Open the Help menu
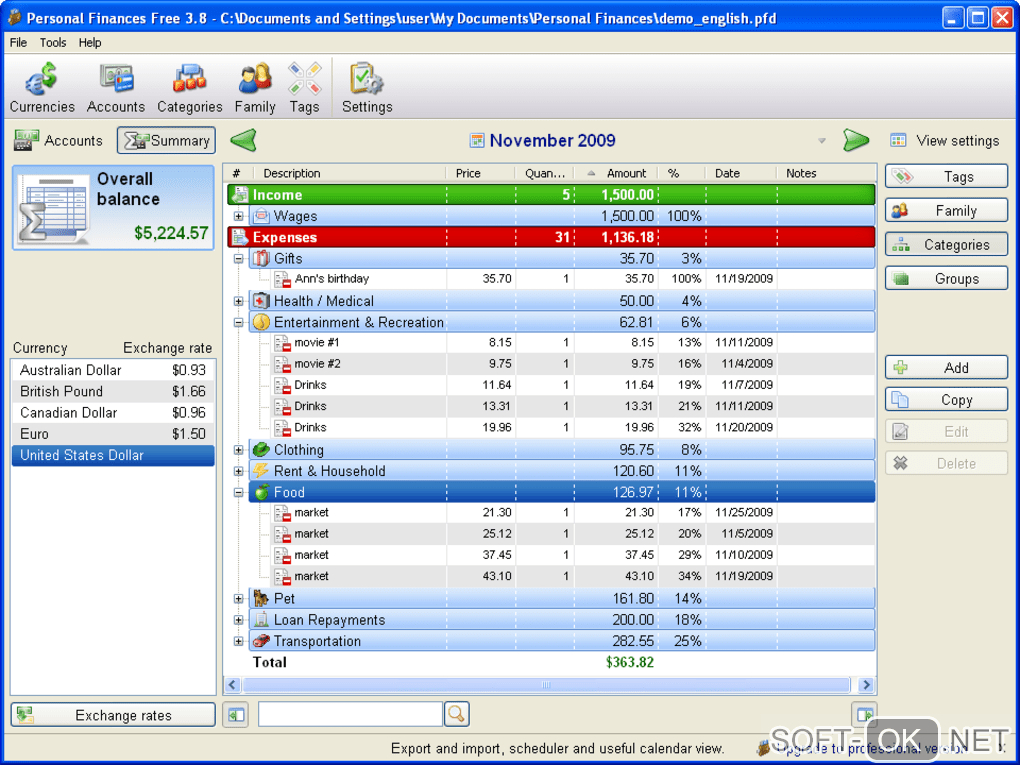Viewport: 1020px width, 765px height. (90, 42)
